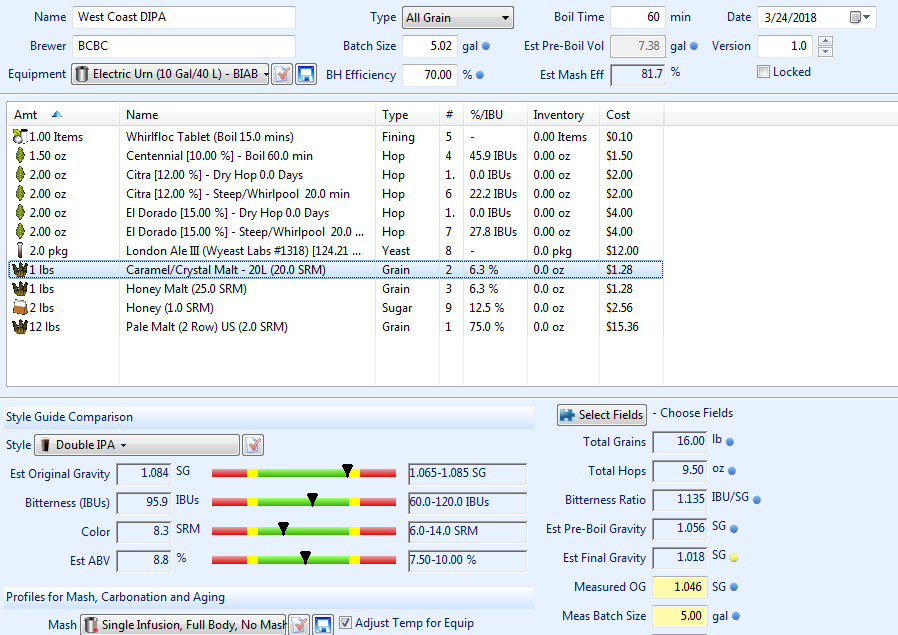Click the yeast vial icon of London Ale III
Viewport: 898px width, 635px height.
click(x=20, y=251)
